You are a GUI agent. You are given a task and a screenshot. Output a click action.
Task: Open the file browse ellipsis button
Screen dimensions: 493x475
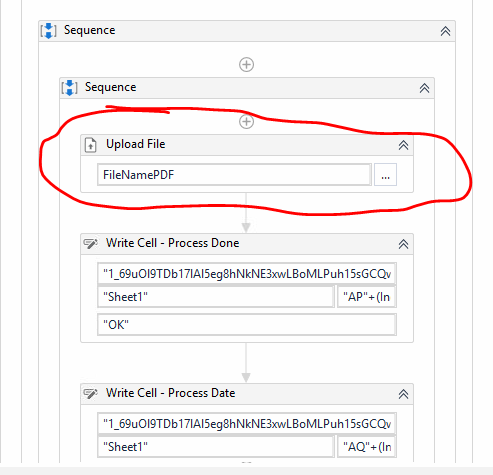click(x=385, y=174)
